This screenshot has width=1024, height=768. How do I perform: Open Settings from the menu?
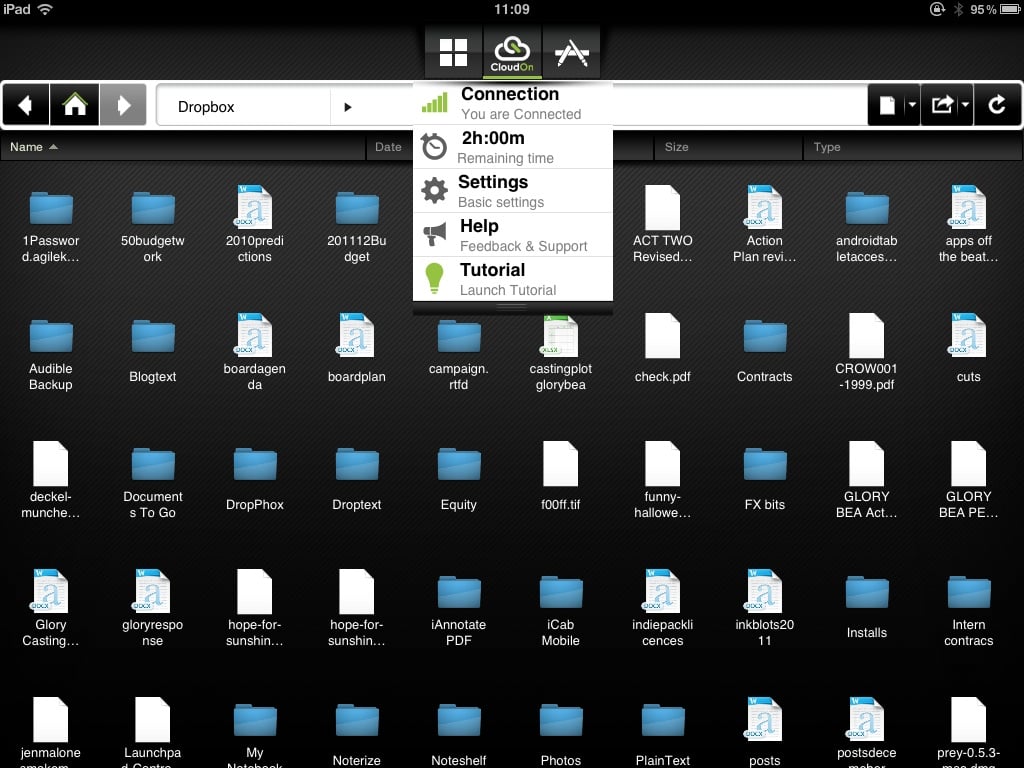513,191
